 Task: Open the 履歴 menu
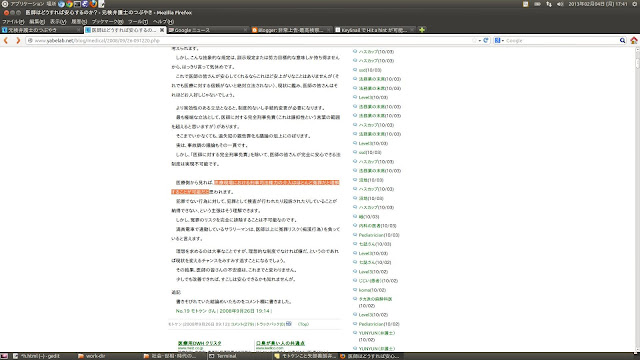tap(79, 21)
